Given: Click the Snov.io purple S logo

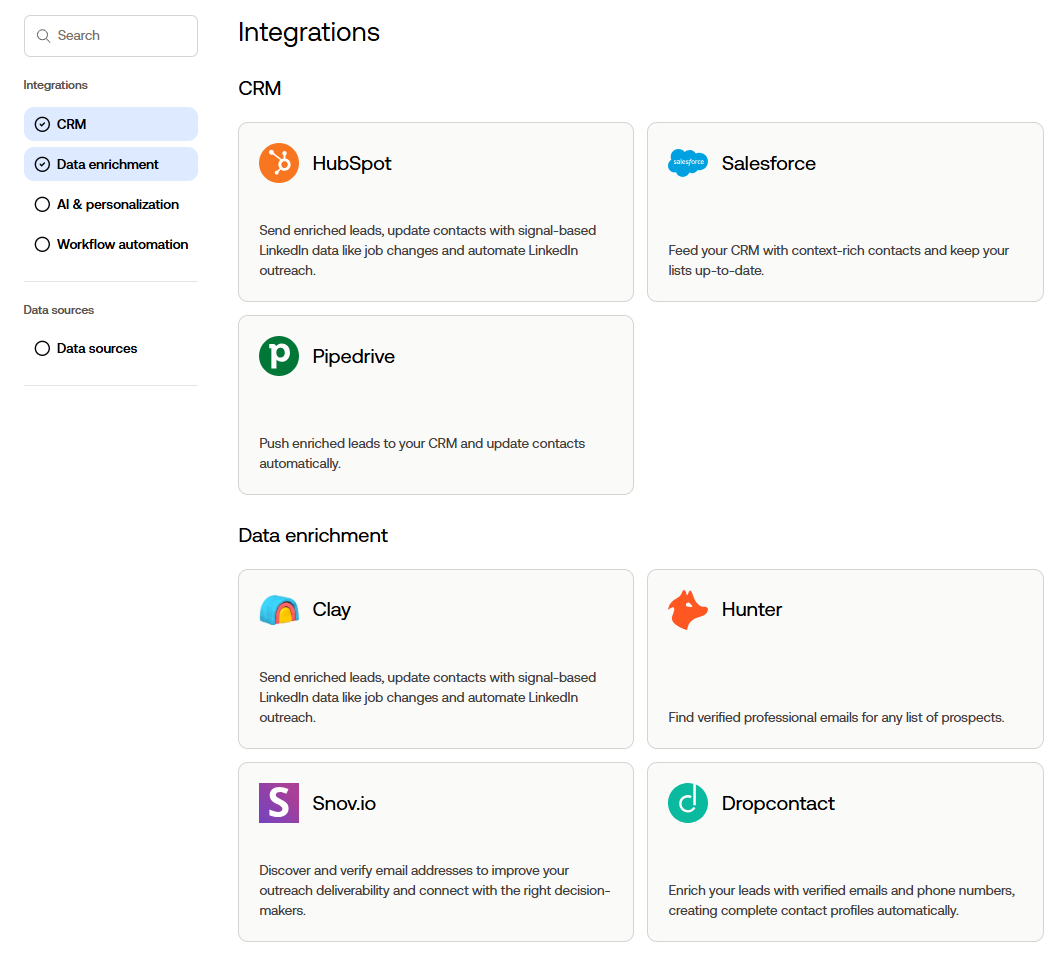Looking at the screenshot, I should [279, 803].
